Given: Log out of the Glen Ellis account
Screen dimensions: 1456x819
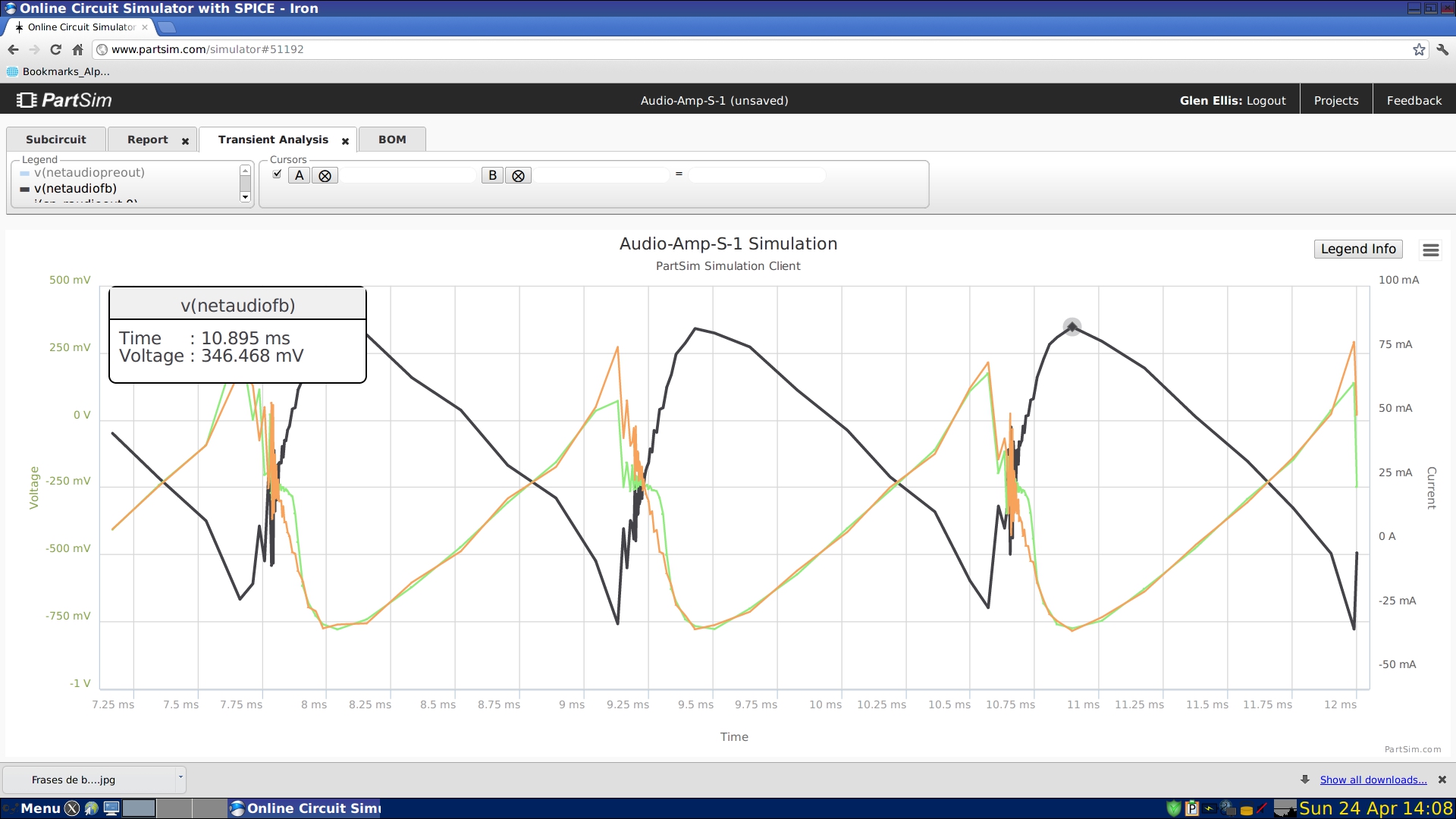Looking at the screenshot, I should (1266, 100).
